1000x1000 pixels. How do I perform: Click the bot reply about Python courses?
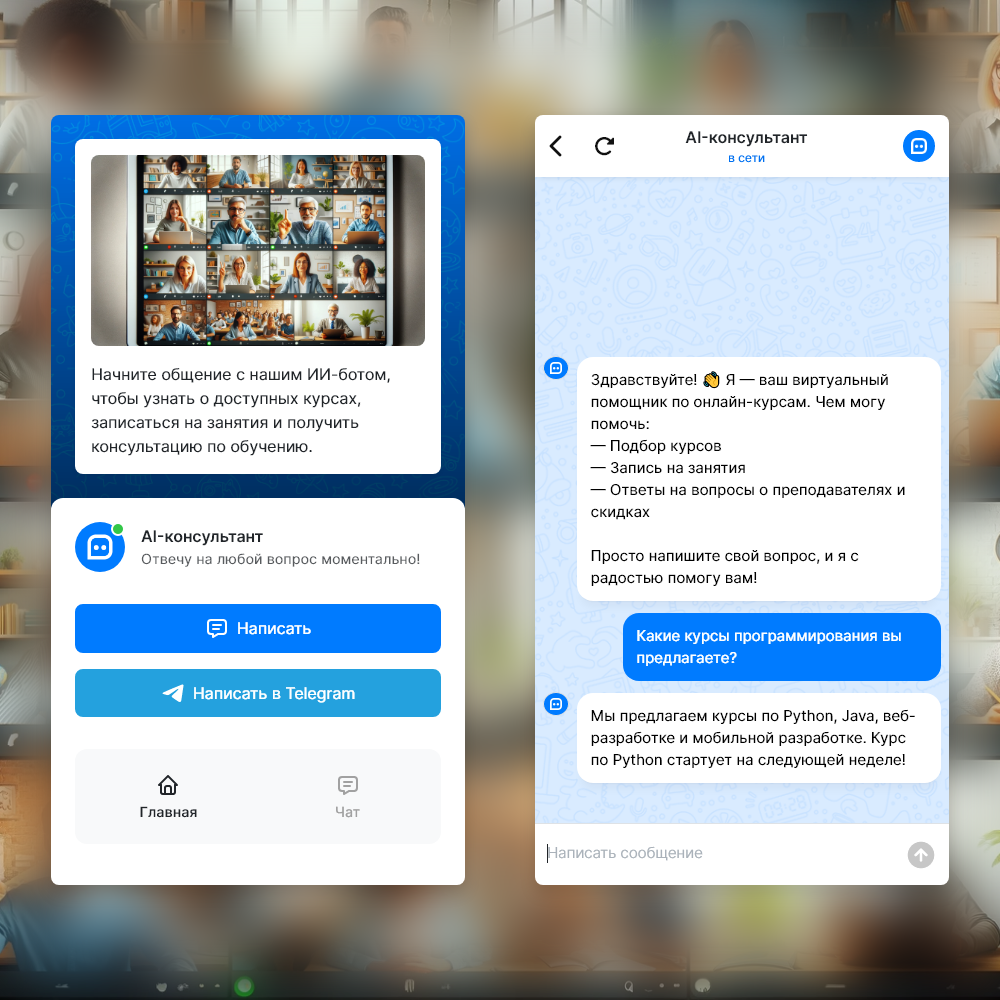[758, 738]
